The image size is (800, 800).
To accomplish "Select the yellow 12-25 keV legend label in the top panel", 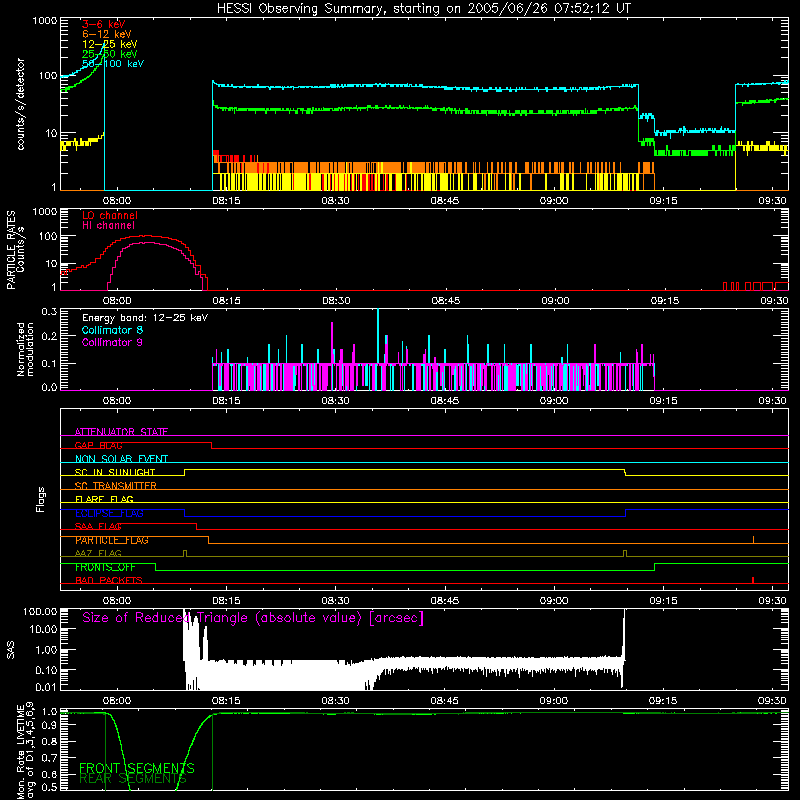I will click(x=110, y=44).
